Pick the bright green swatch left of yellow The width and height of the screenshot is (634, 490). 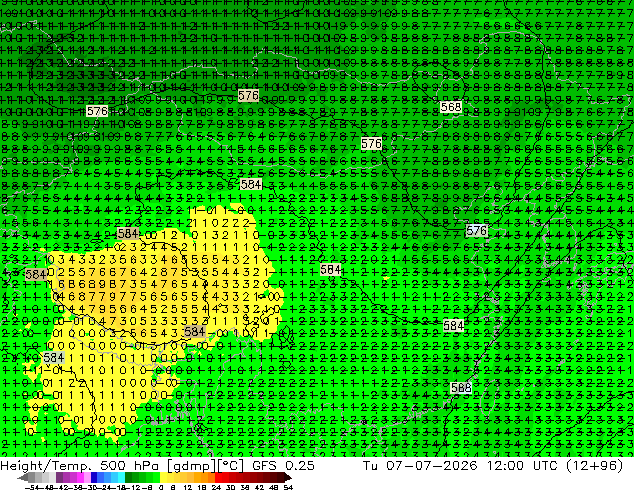[x=156, y=477]
